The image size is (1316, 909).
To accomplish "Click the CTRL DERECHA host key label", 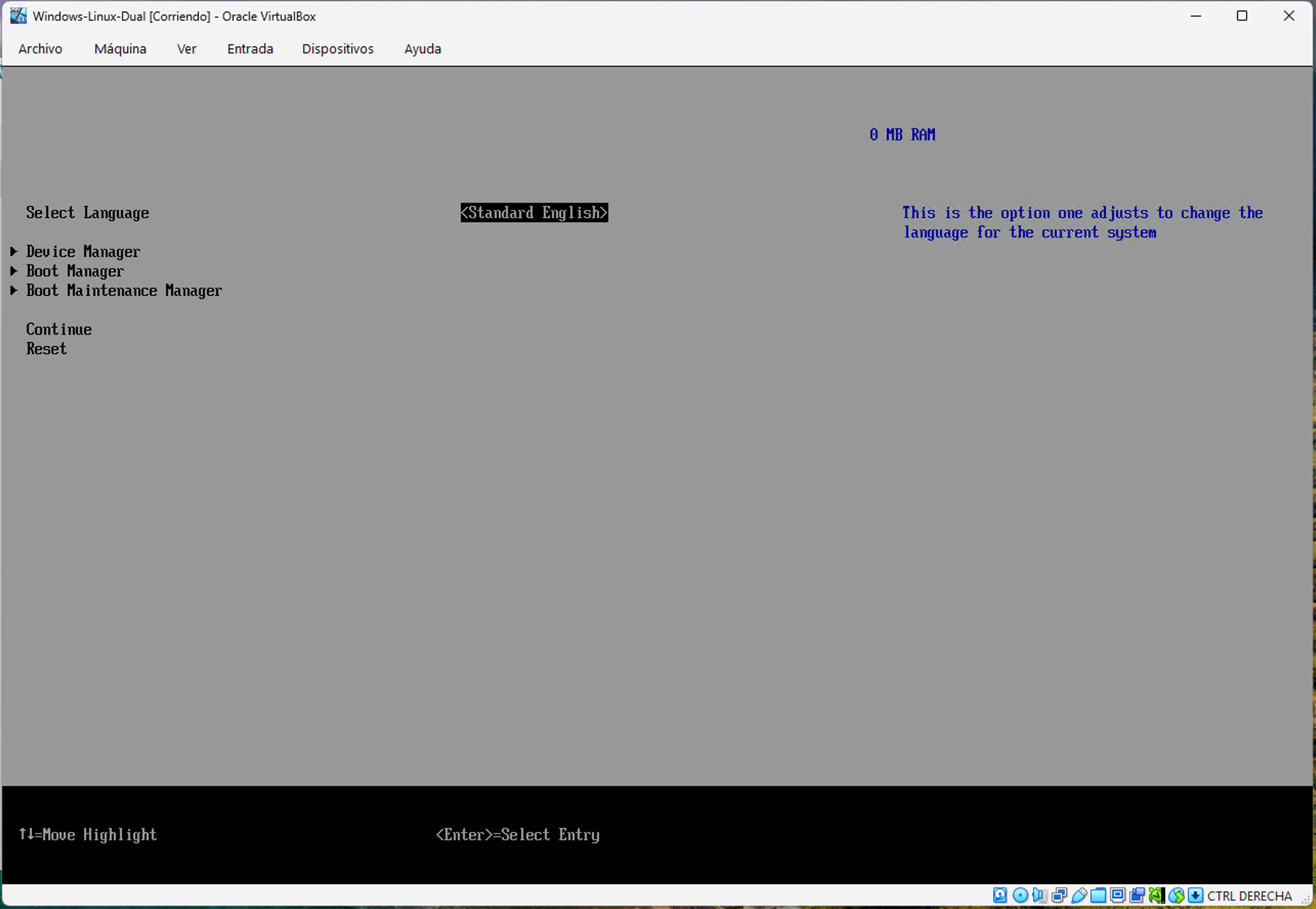I will (x=1249, y=896).
